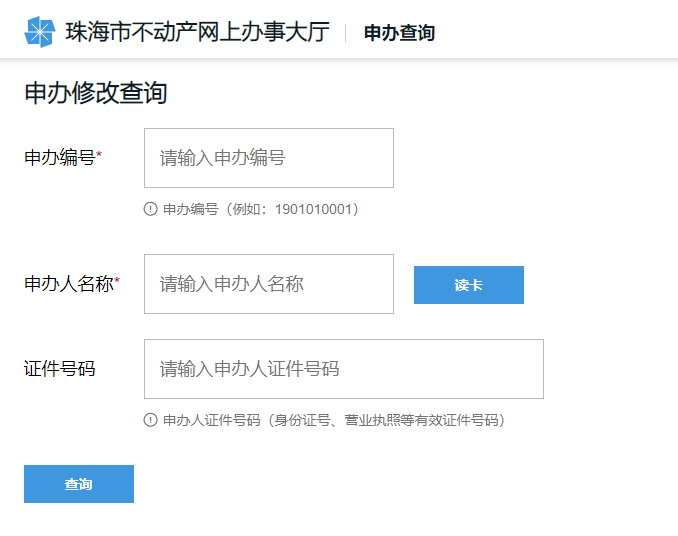Click the red asterisk after 申办编号
The image size is (678, 536).
pos(99,156)
